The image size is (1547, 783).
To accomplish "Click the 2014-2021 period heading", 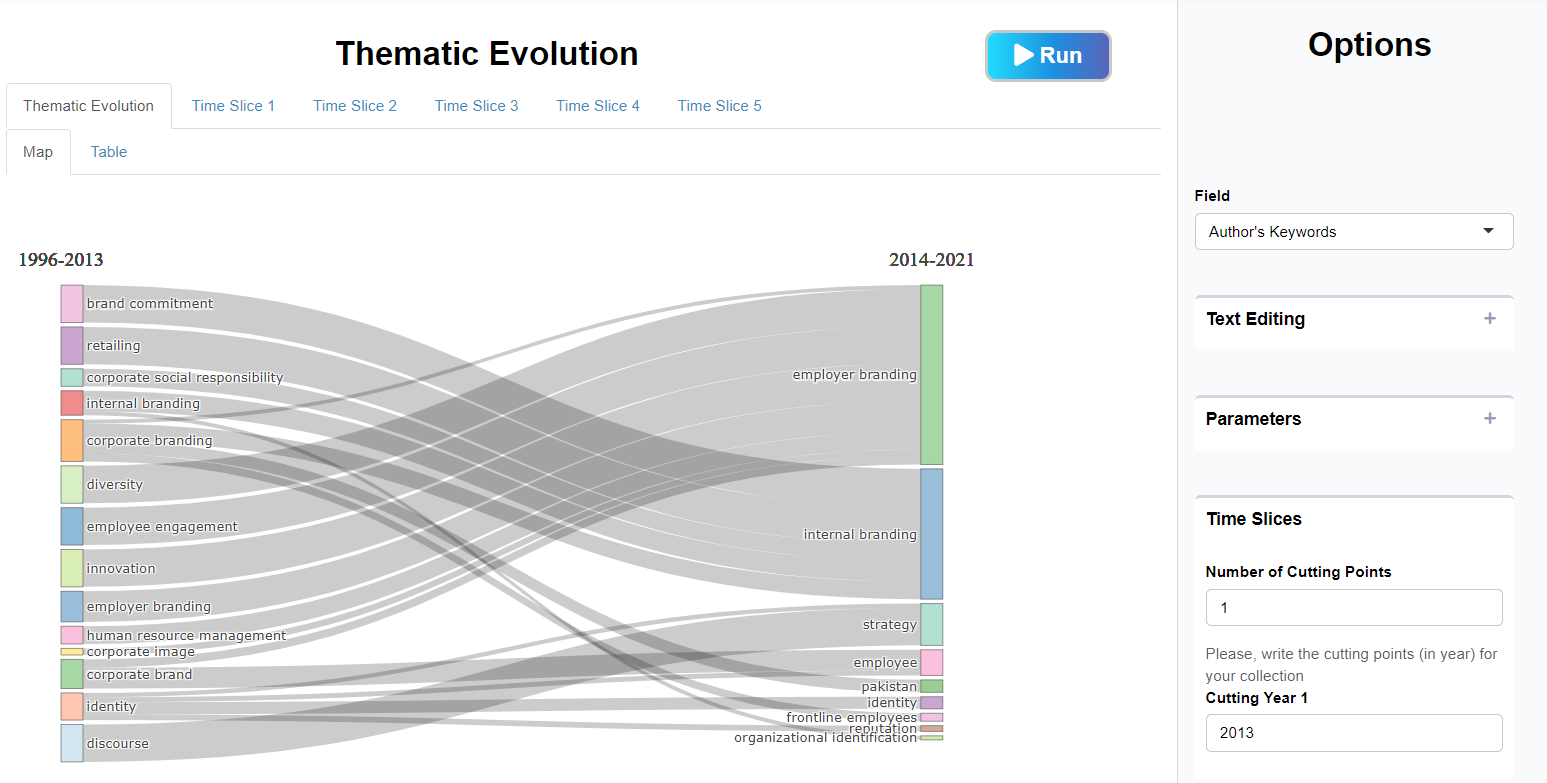I will click(x=931, y=260).
